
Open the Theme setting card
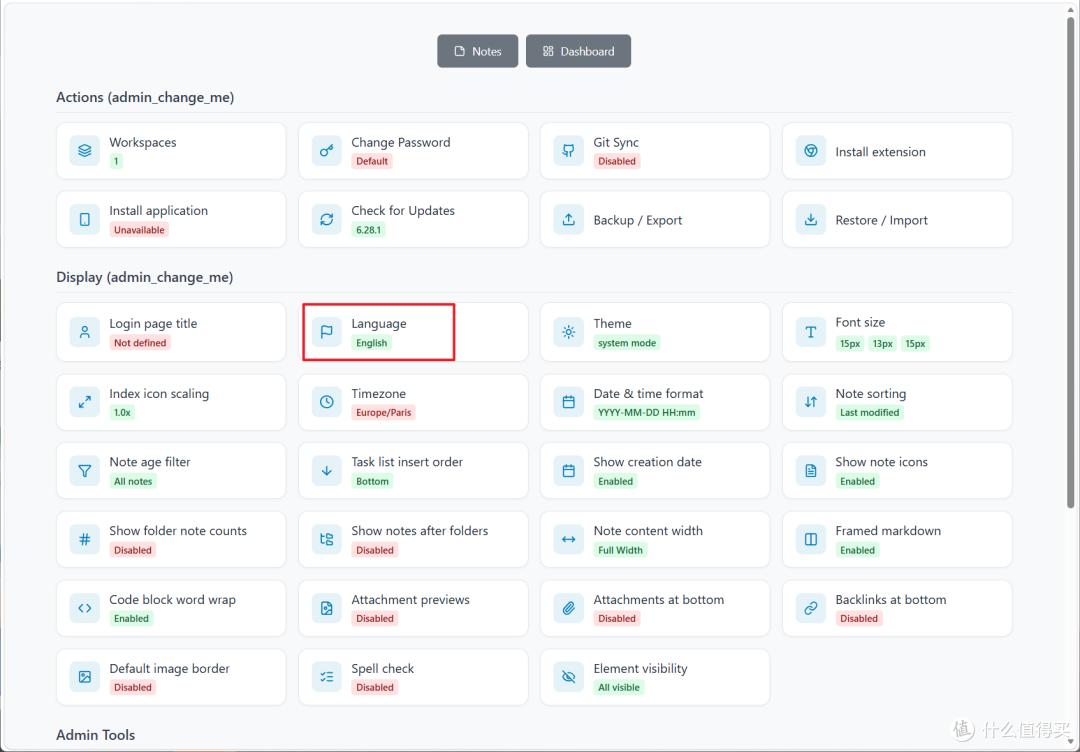655,332
